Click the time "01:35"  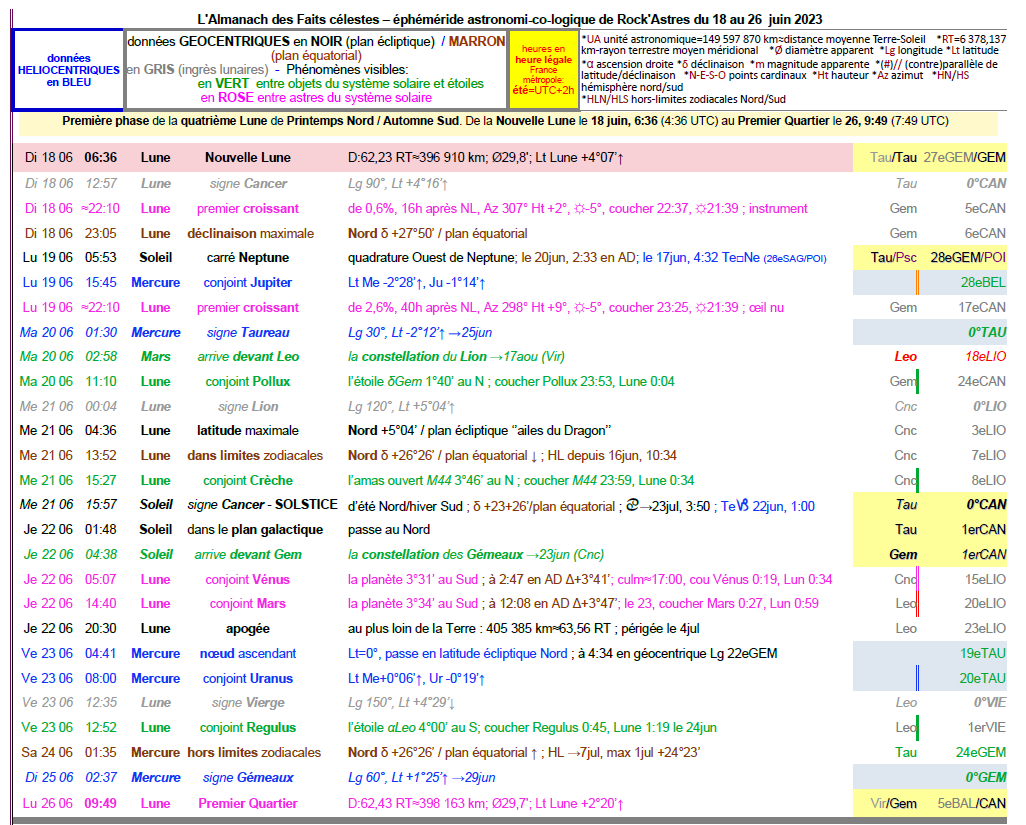click(x=101, y=752)
